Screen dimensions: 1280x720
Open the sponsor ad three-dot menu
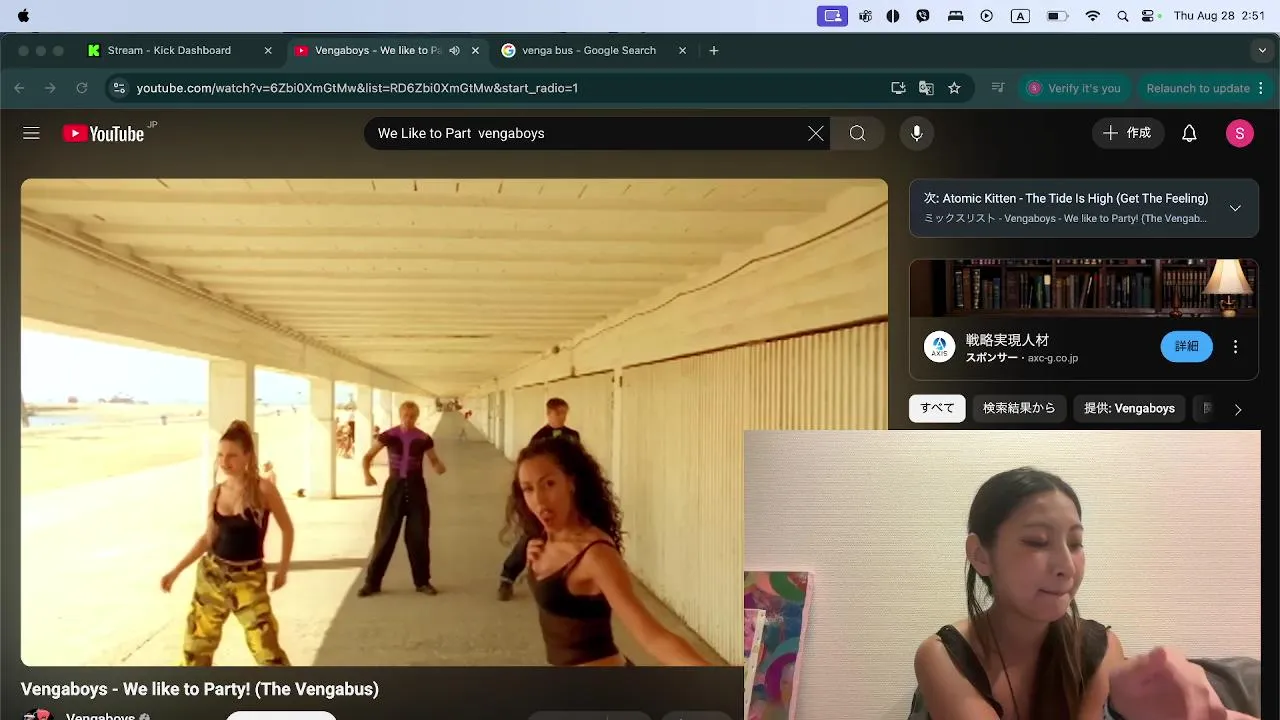[x=1235, y=346]
